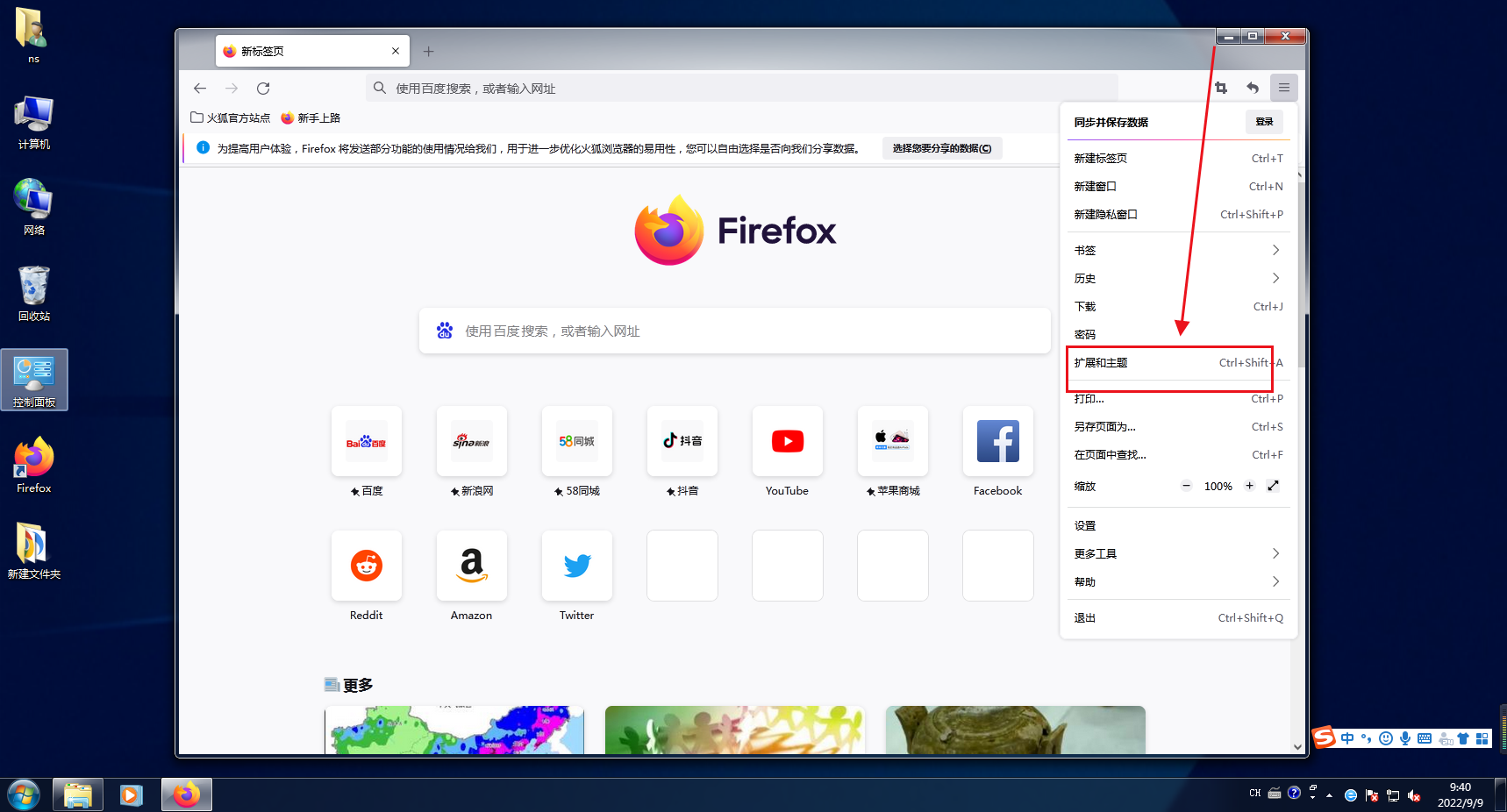The image size is (1507, 812).
Task: Select the 新建文件夹 desktop folder
Action: (34, 552)
